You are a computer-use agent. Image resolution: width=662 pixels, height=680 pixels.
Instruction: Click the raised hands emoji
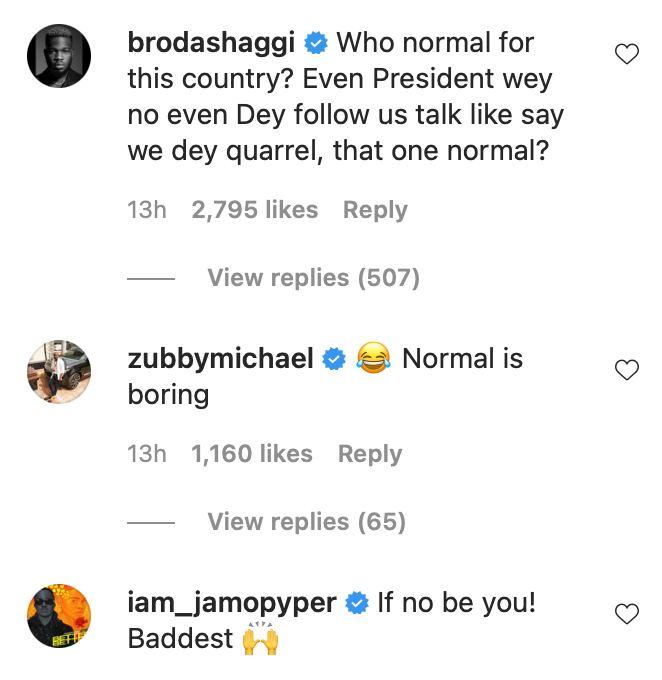259,639
